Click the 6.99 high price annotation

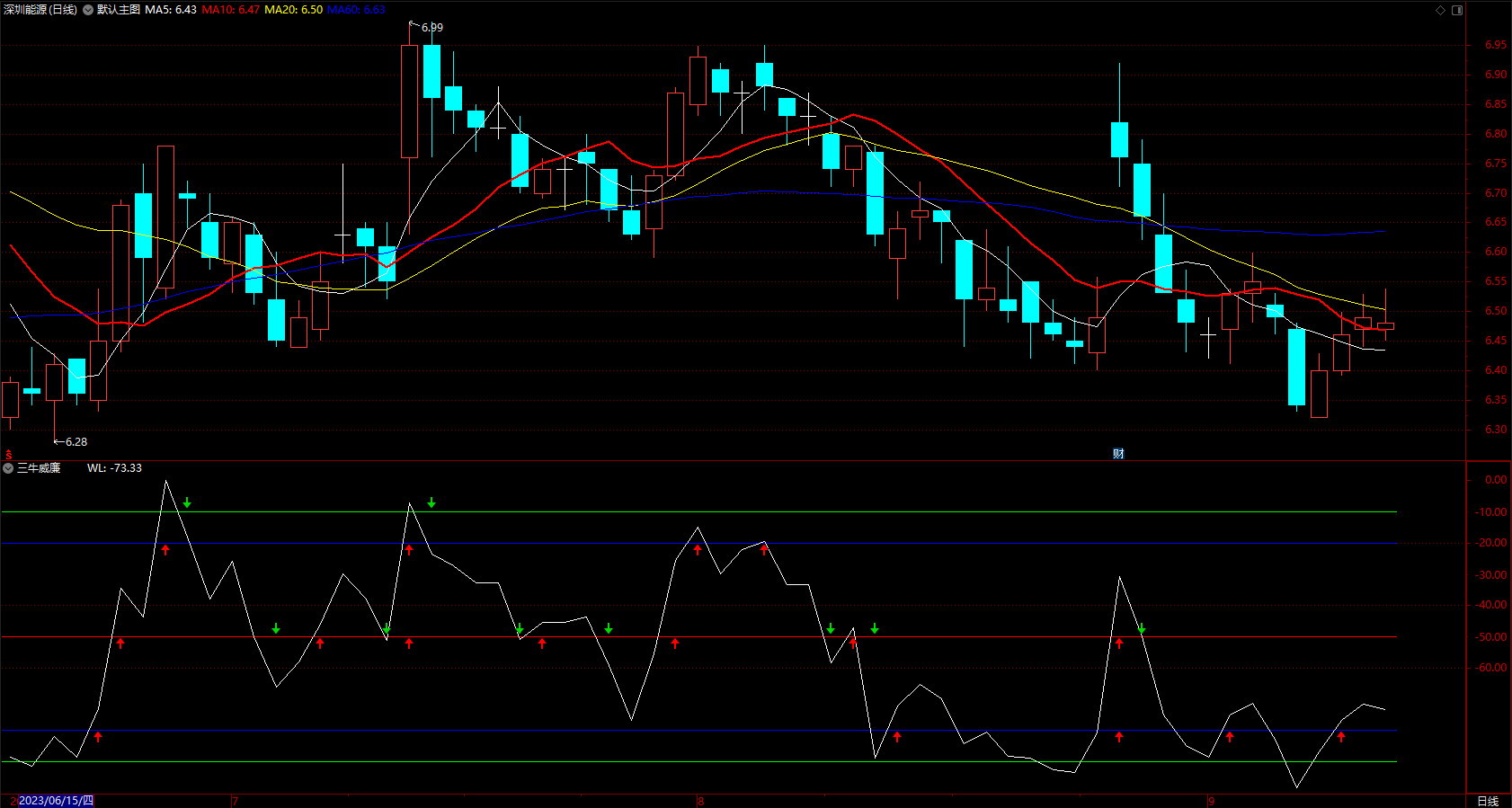pyautogui.click(x=432, y=28)
